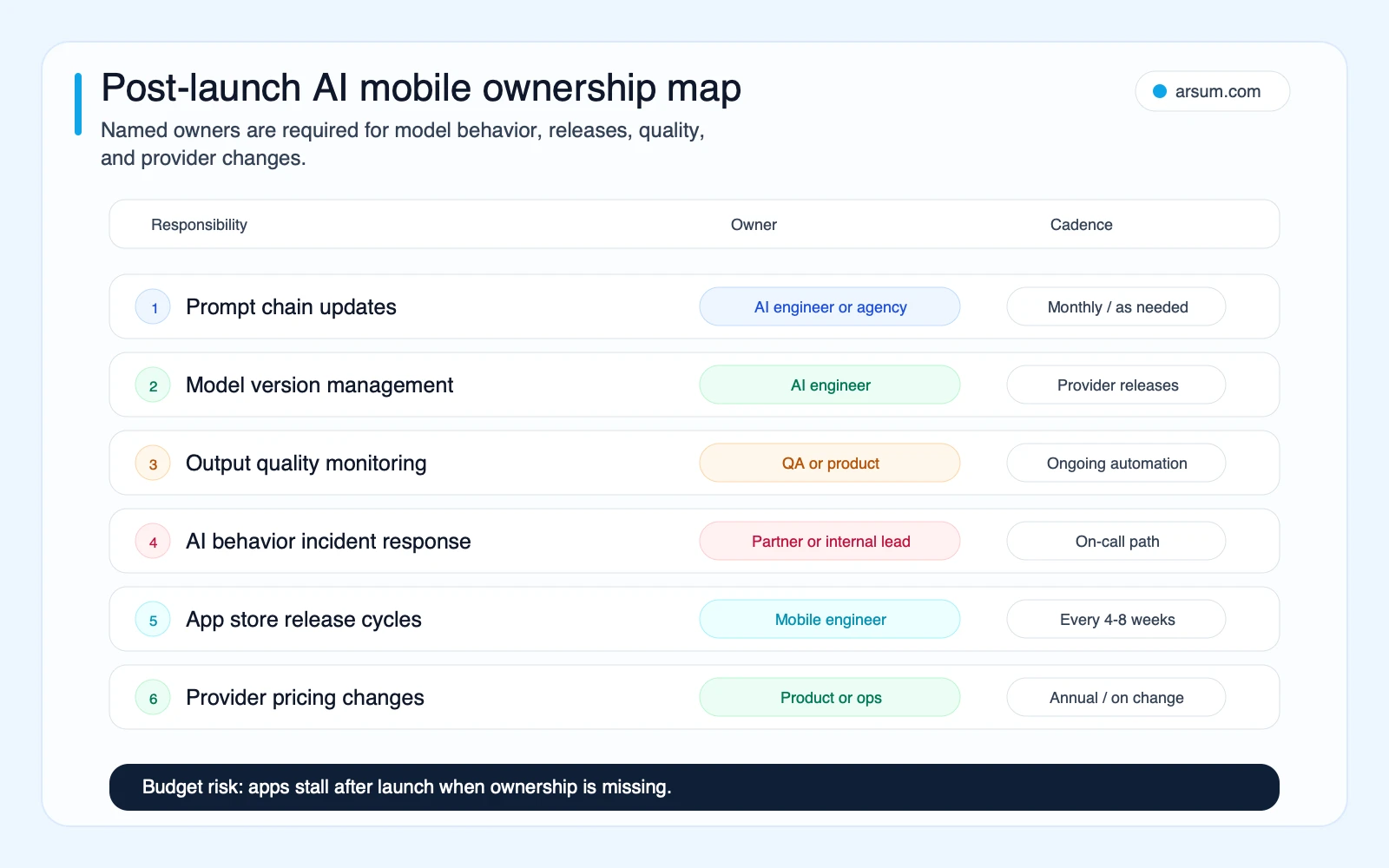Click the 'Responsibility' column header
Screen dimensions: 1389x868
click(199, 225)
